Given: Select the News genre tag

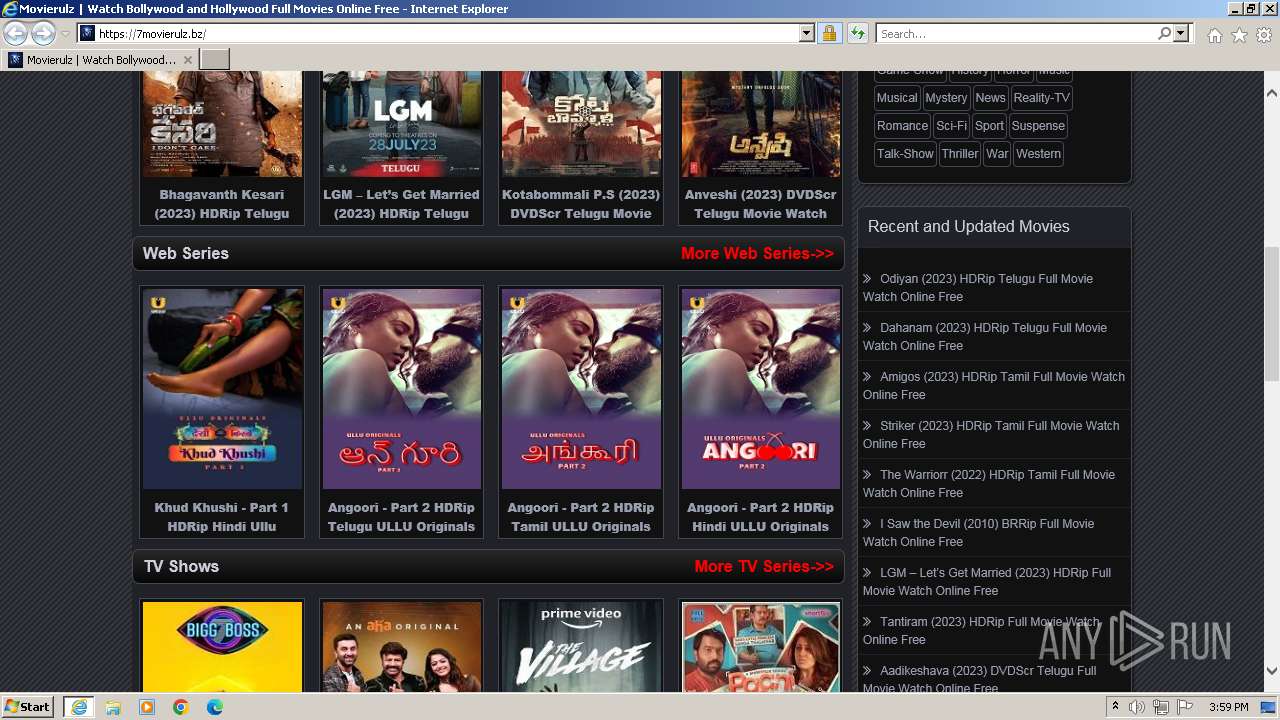Looking at the screenshot, I should pyautogui.click(x=990, y=98).
